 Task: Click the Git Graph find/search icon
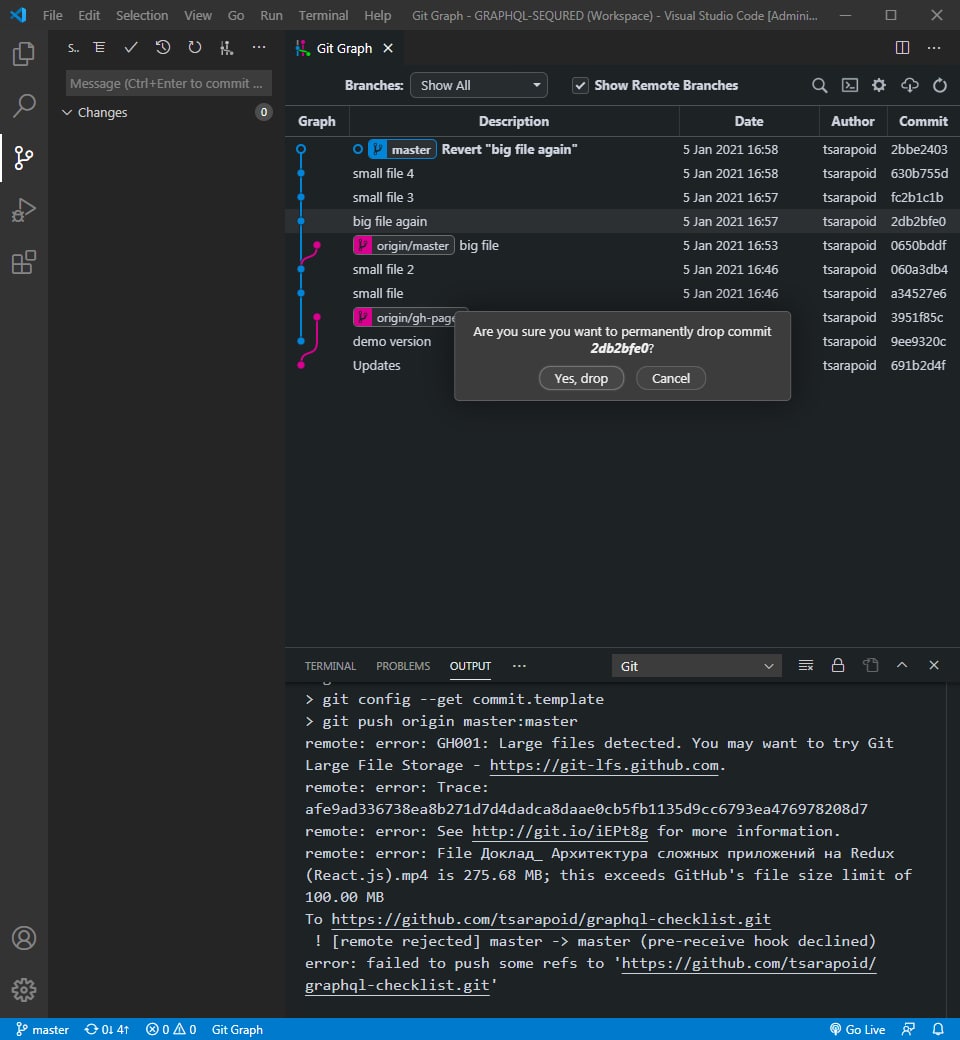tap(819, 86)
